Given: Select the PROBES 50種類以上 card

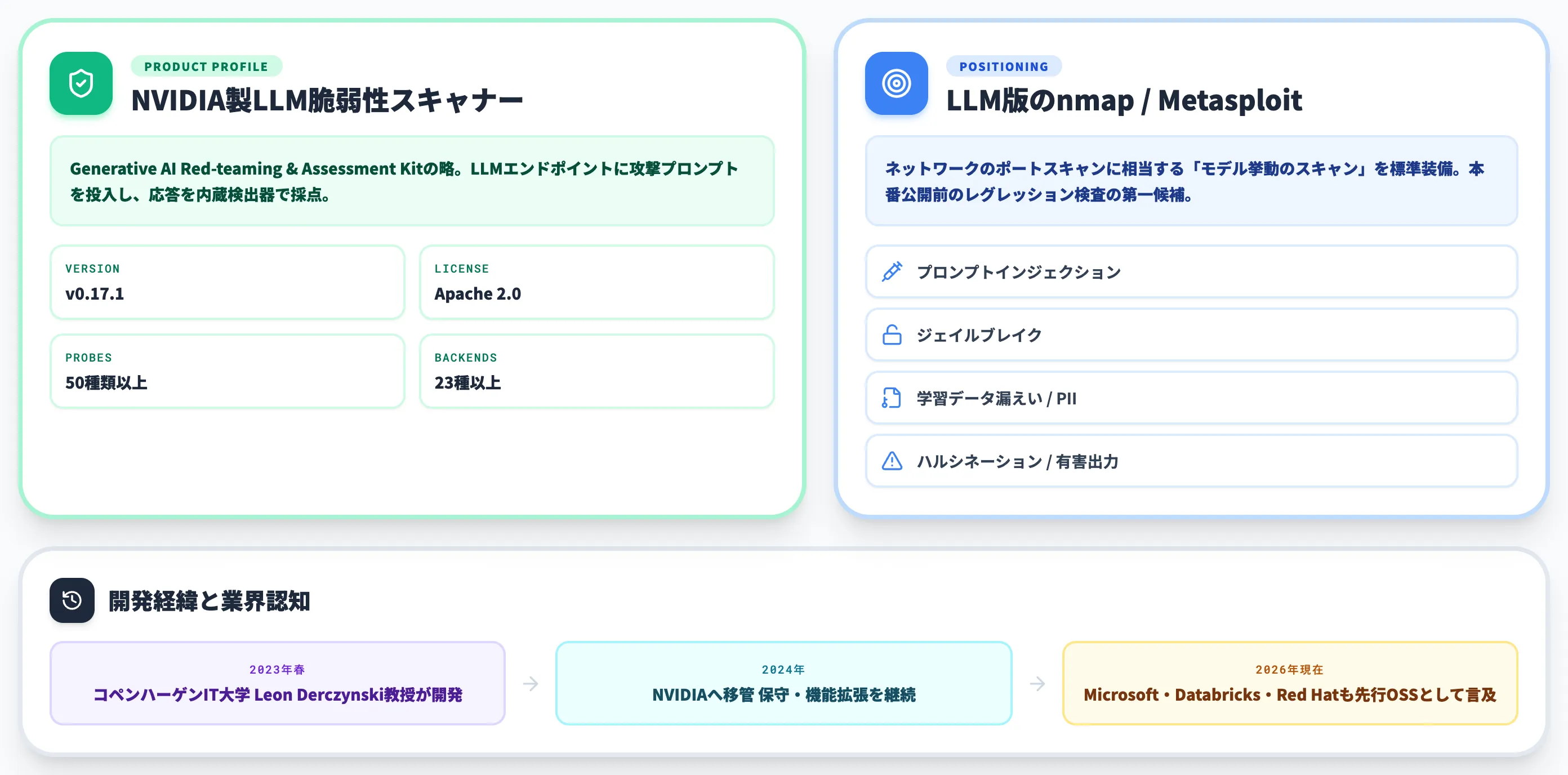Looking at the screenshot, I should (227, 371).
